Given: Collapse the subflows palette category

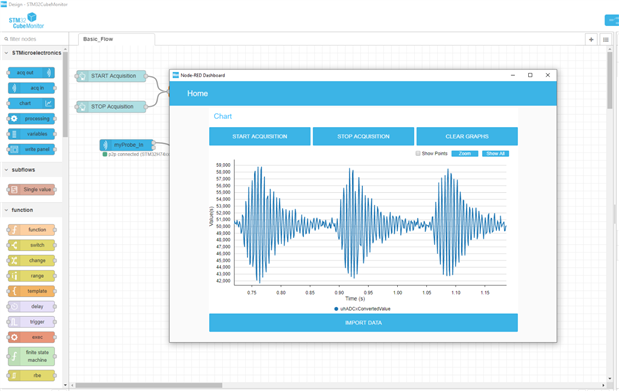Looking at the screenshot, I should [32, 170].
